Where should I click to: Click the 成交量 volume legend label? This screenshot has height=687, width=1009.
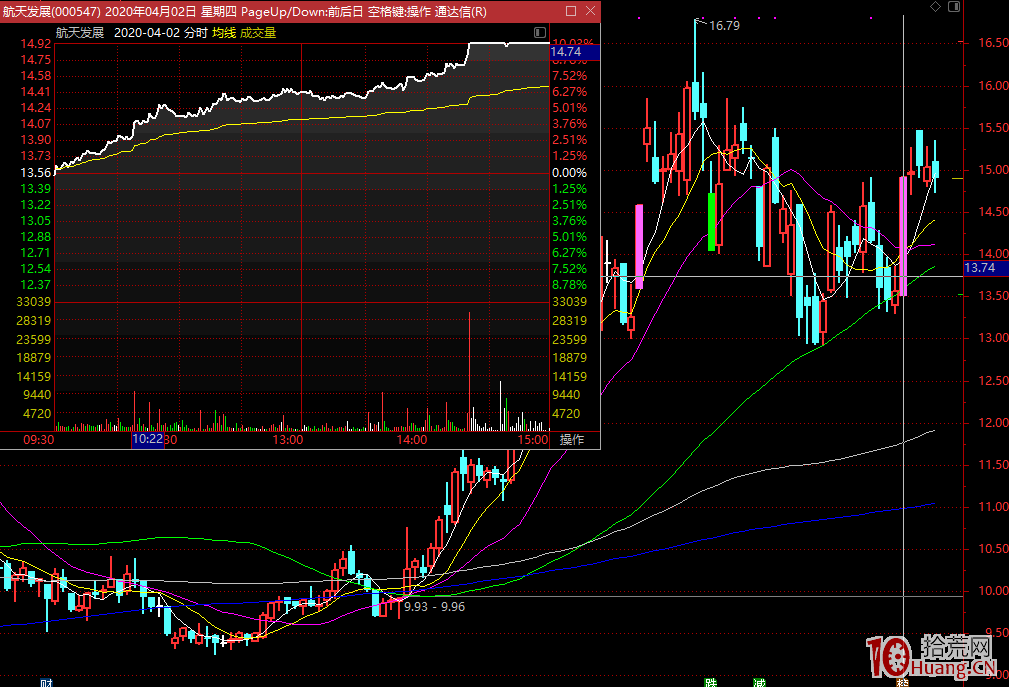pyautogui.click(x=258, y=32)
